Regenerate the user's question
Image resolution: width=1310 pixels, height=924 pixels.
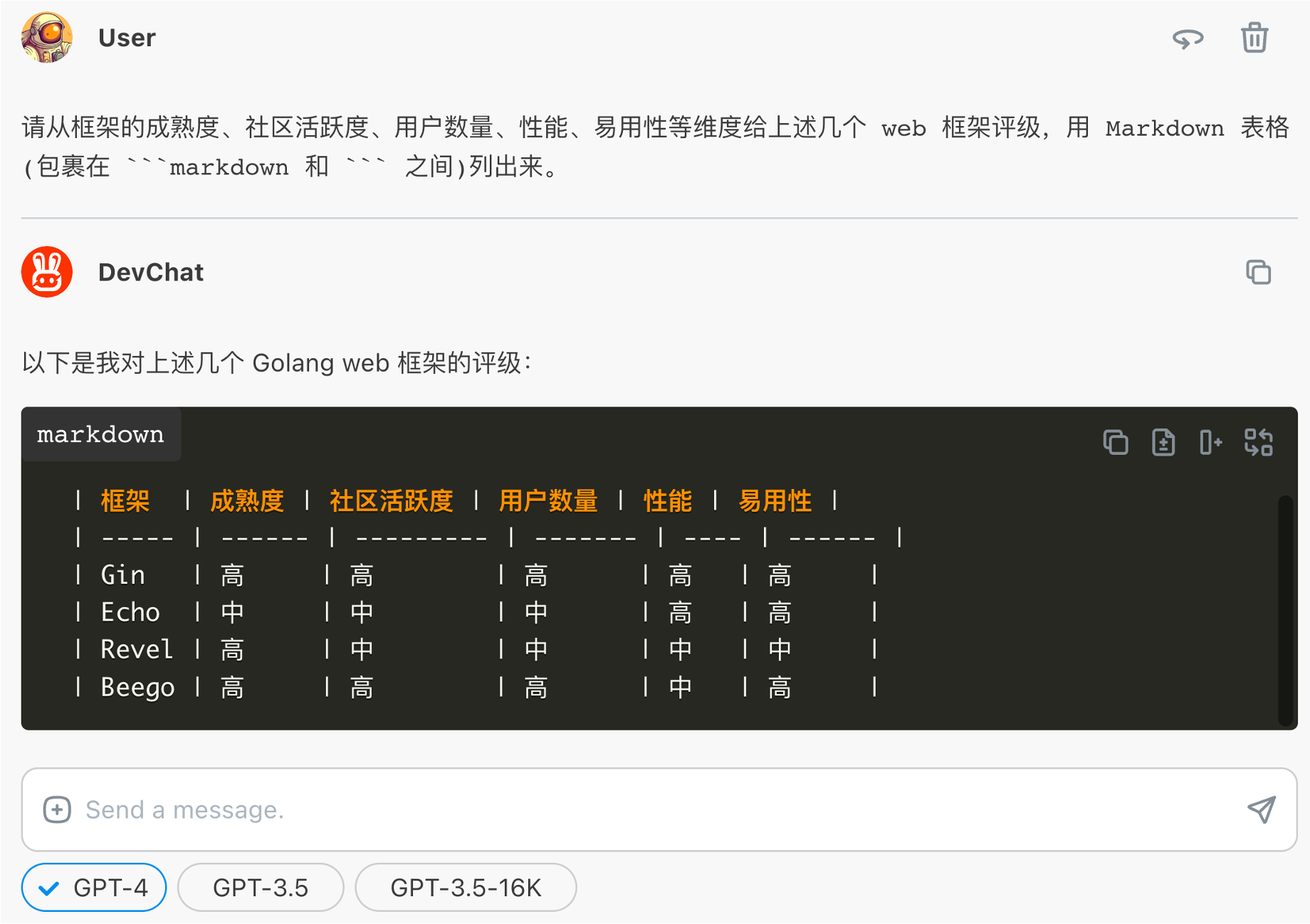point(1188,38)
